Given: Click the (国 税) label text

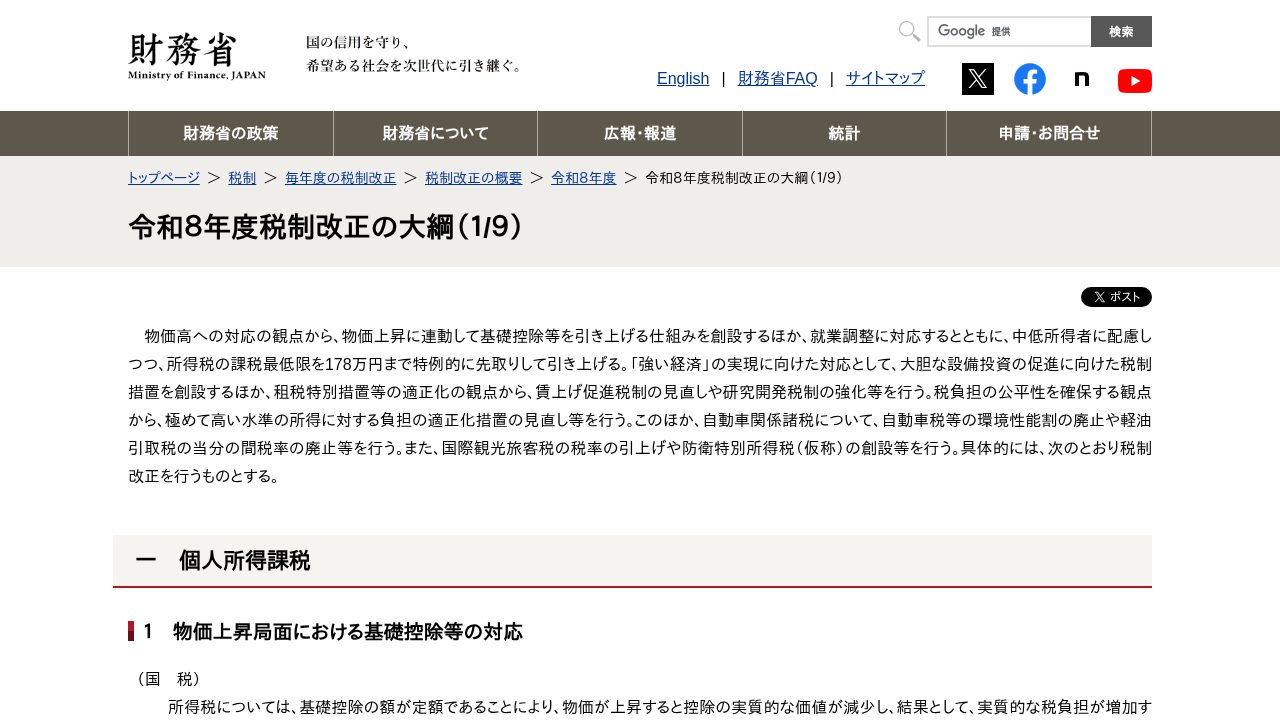Looking at the screenshot, I should (x=169, y=679).
